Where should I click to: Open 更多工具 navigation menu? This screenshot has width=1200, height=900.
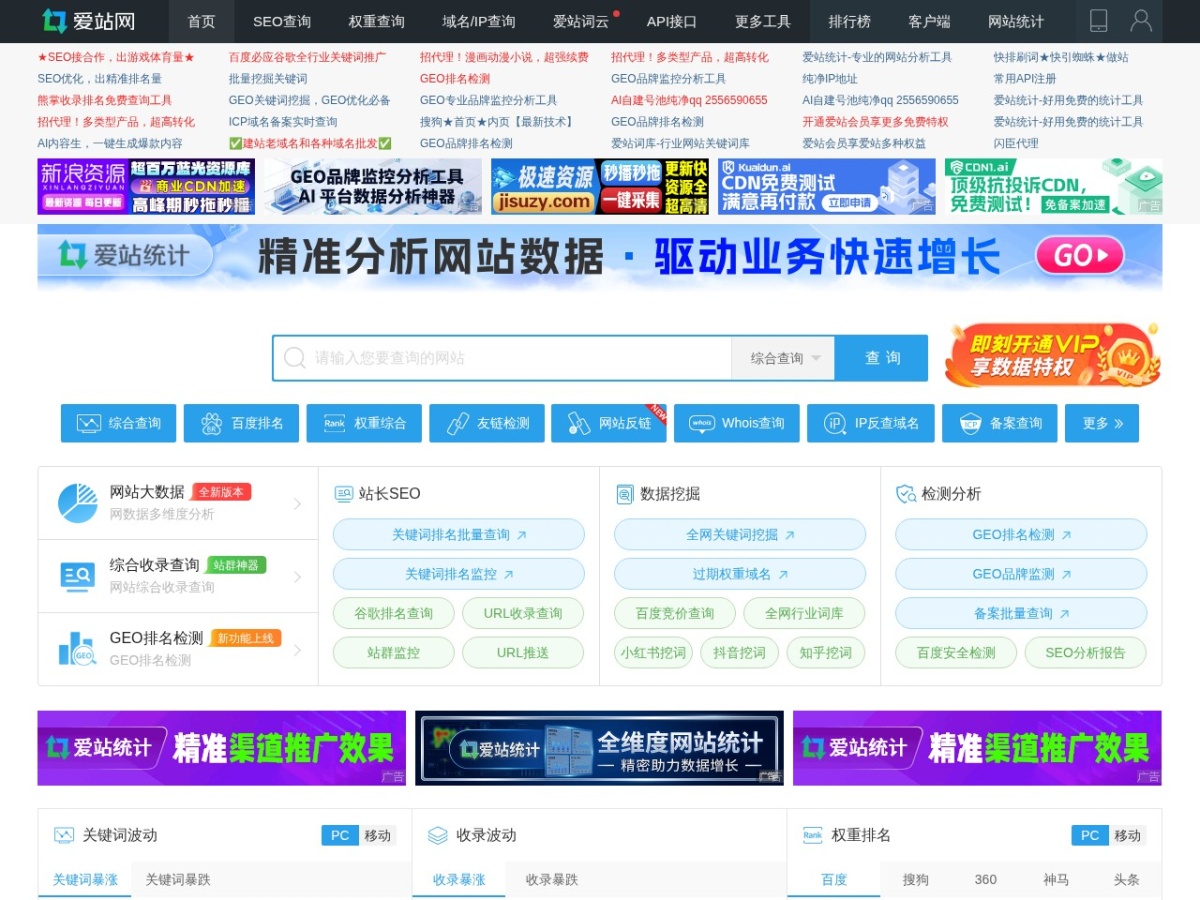pyautogui.click(x=763, y=21)
